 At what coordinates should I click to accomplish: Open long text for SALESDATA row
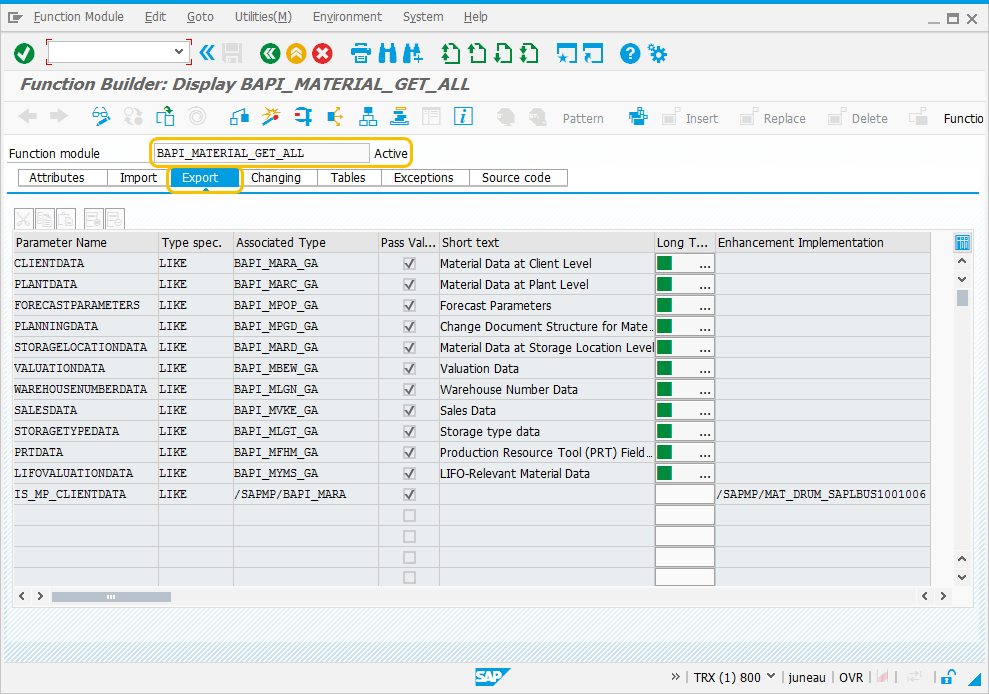tap(684, 411)
